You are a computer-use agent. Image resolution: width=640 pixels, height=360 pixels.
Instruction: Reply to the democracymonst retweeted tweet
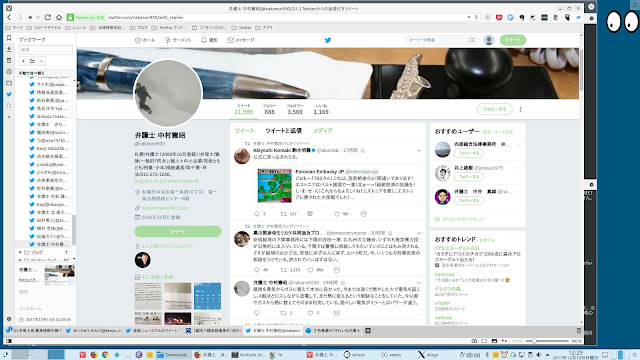click(x=256, y=270)
